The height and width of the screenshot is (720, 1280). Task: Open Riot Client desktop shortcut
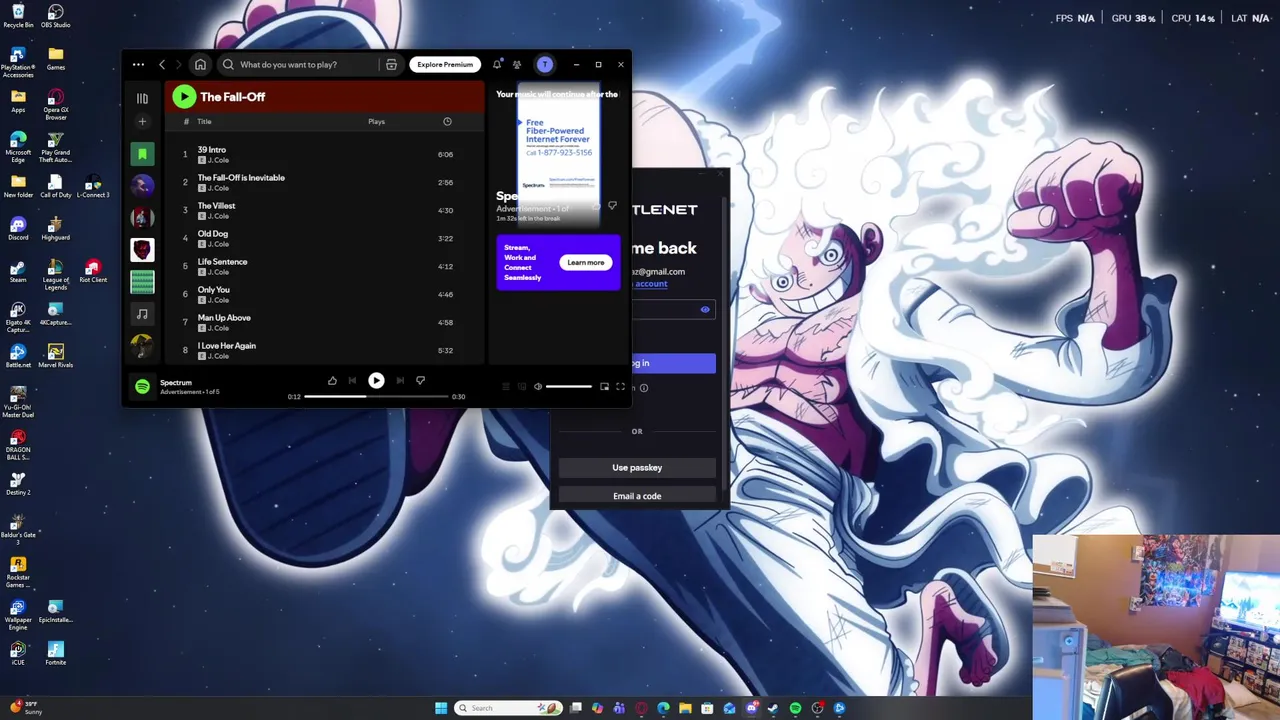(93, 271)
